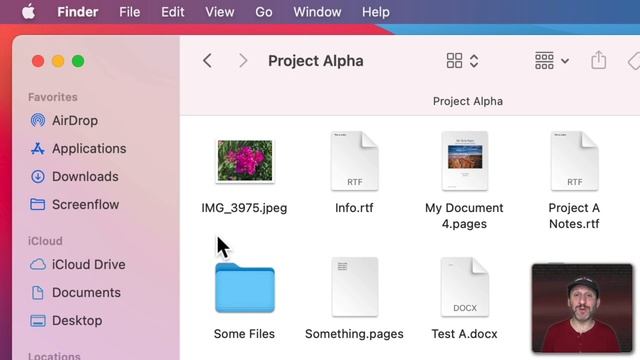Go forward with the right chevron
The width and height of the screenshot is (640, 360).
point(243,61)
